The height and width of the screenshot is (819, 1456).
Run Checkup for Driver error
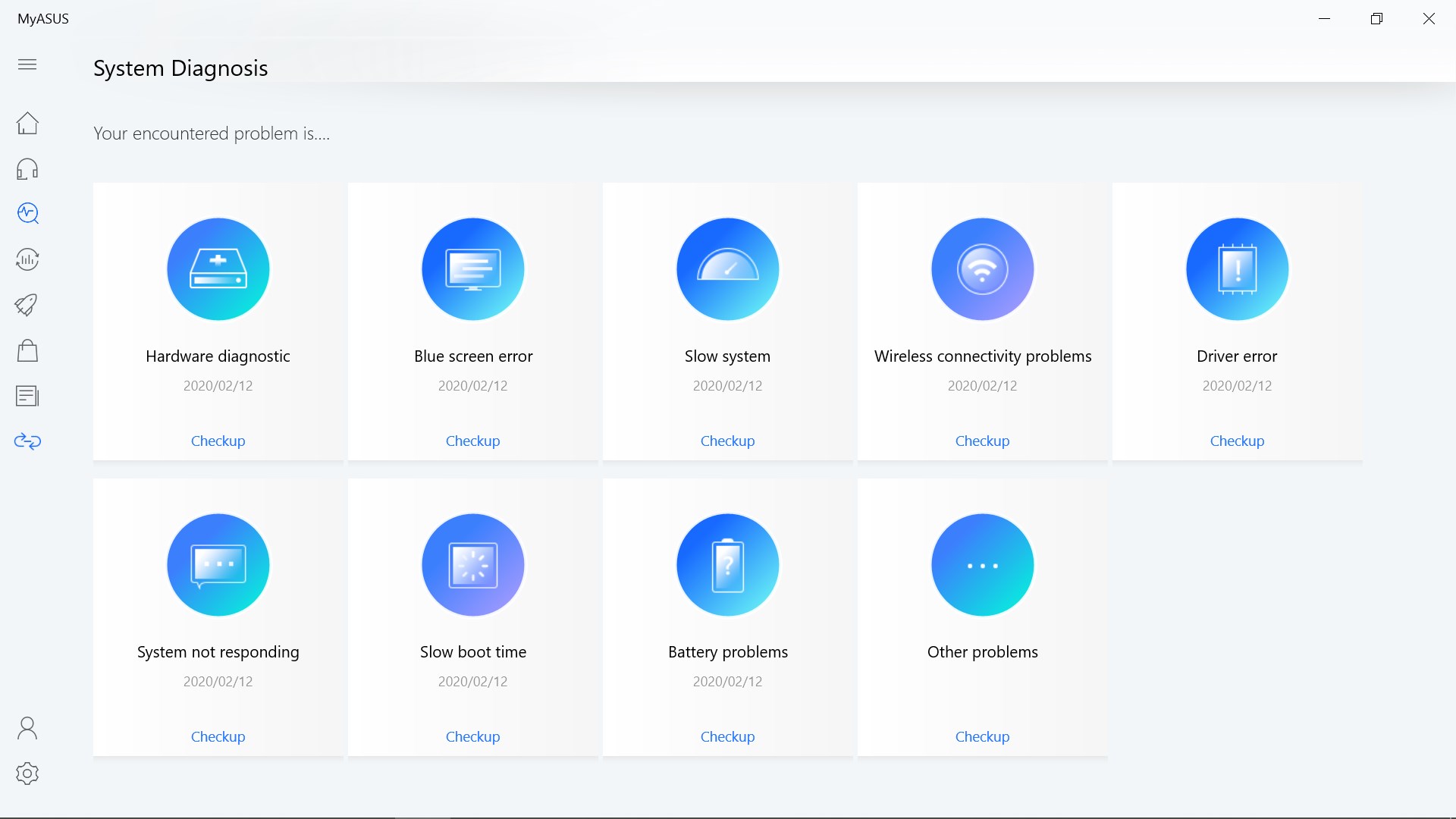click(1237, 441)
